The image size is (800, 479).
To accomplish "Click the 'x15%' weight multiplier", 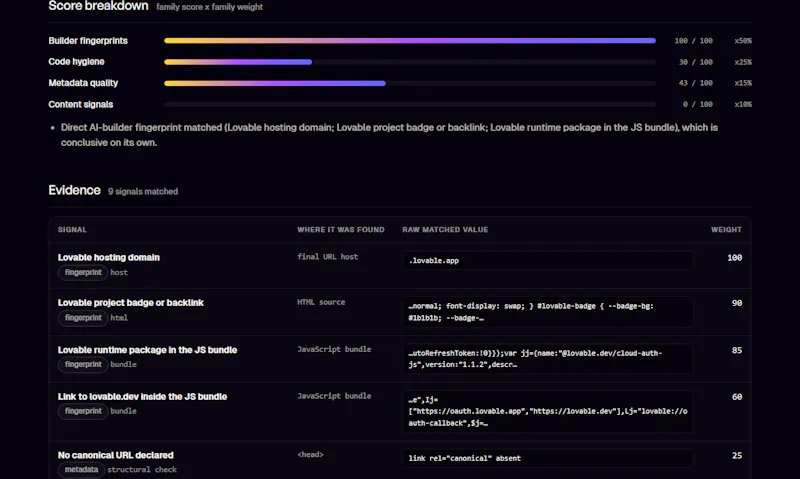I will (743, 83).
